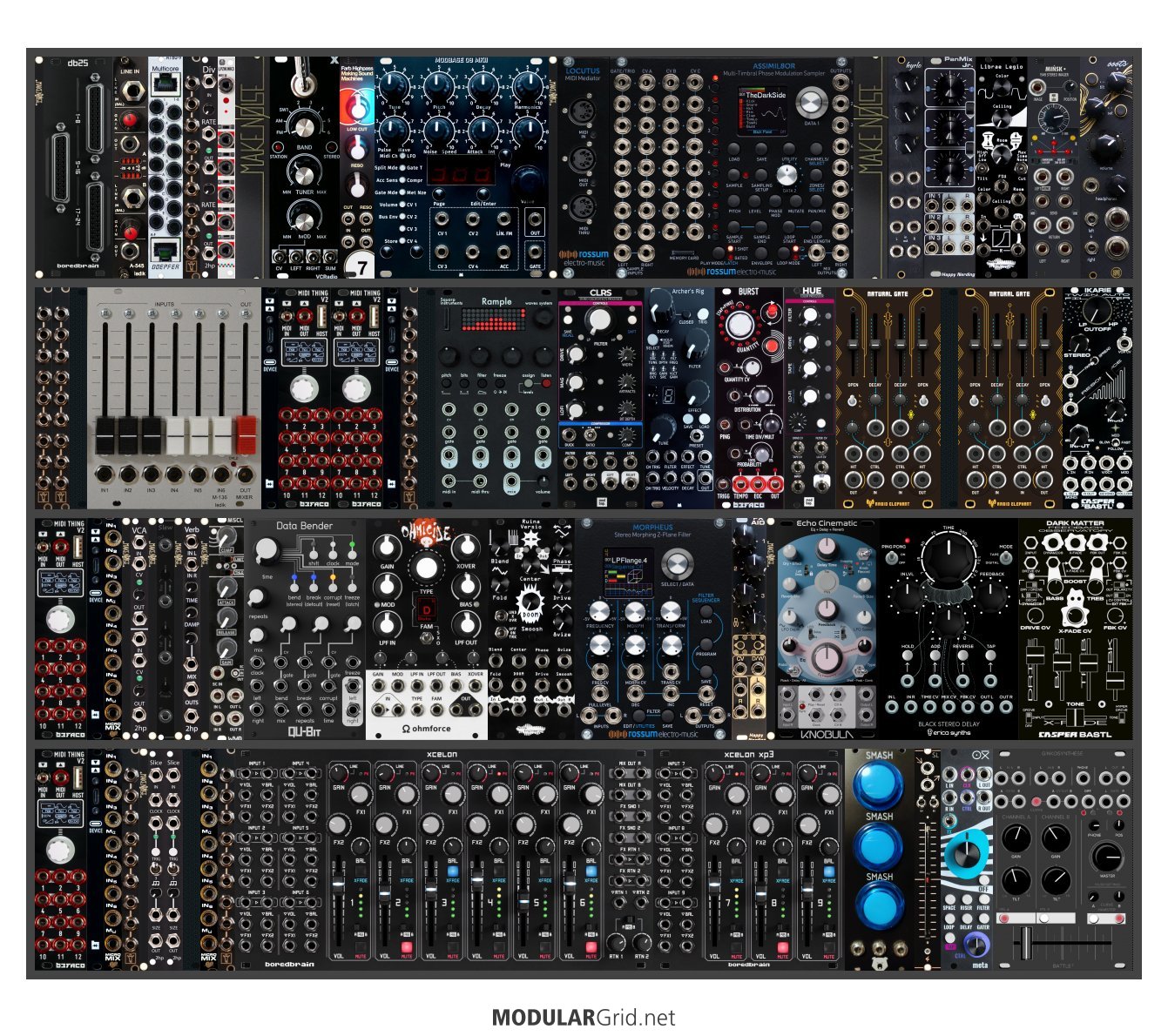Unmute xcelon channel 2
The height and width of the screenshot is (1036, 1168).
coord(407,946)
